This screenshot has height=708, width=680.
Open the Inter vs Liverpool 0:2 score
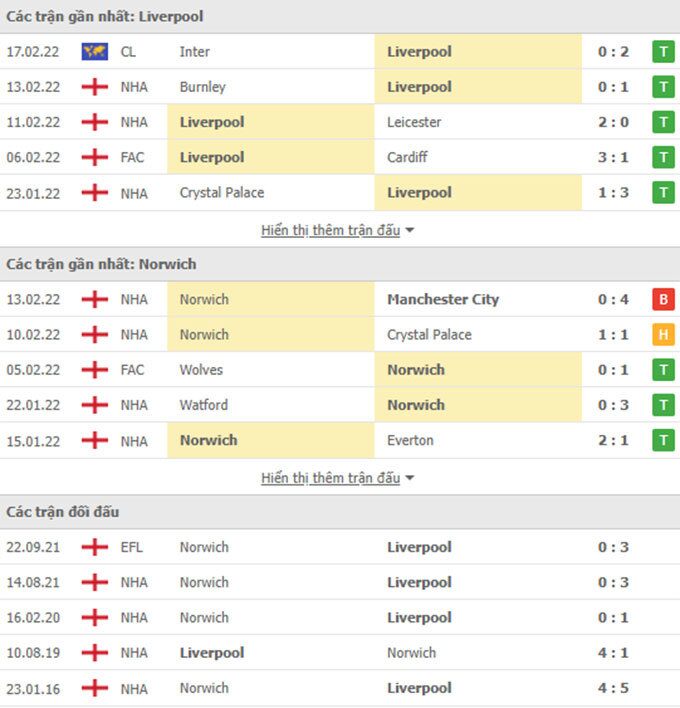tap(613, 51)
